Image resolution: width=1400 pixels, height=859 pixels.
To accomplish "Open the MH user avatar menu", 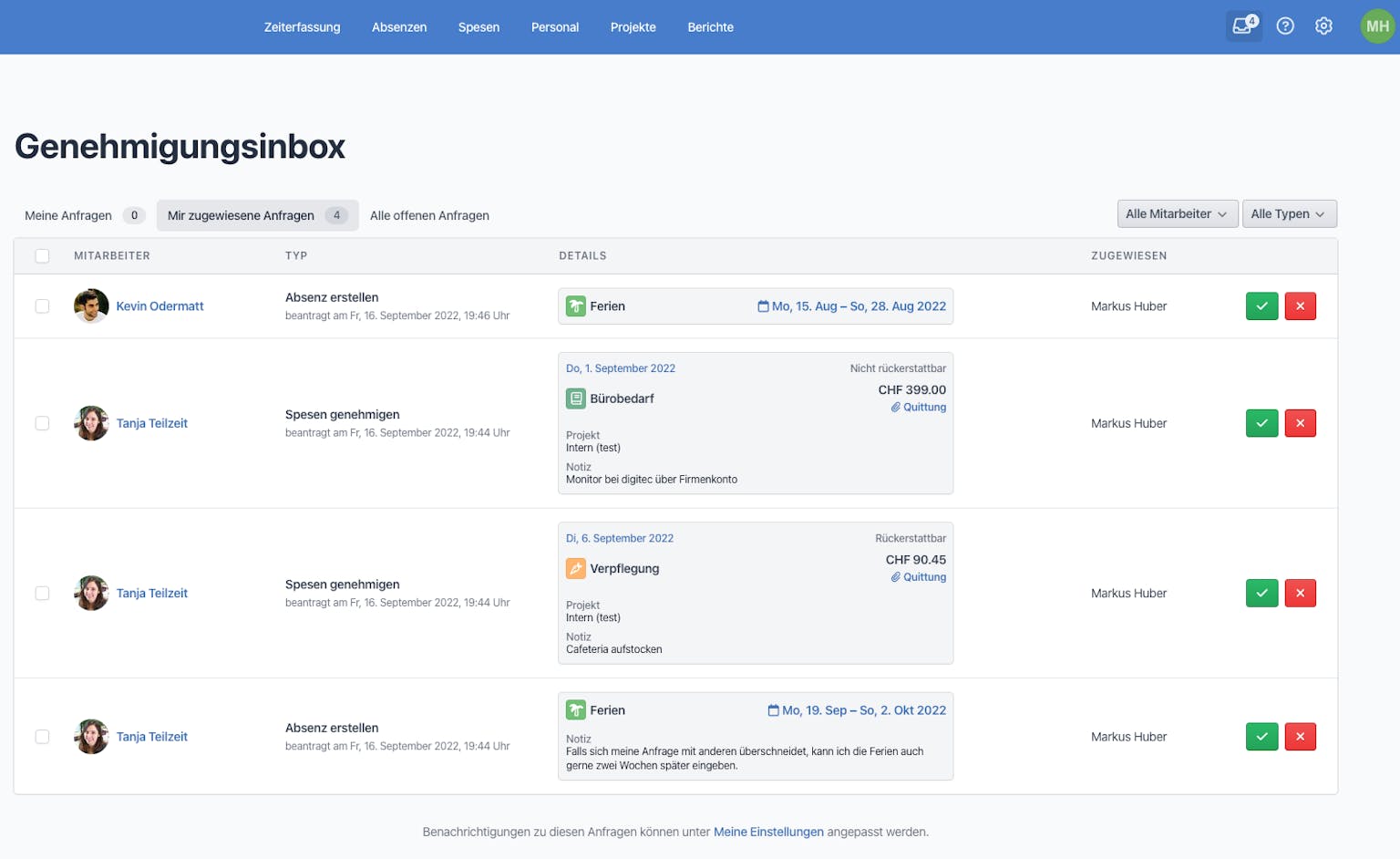I will coord(1377,26).
